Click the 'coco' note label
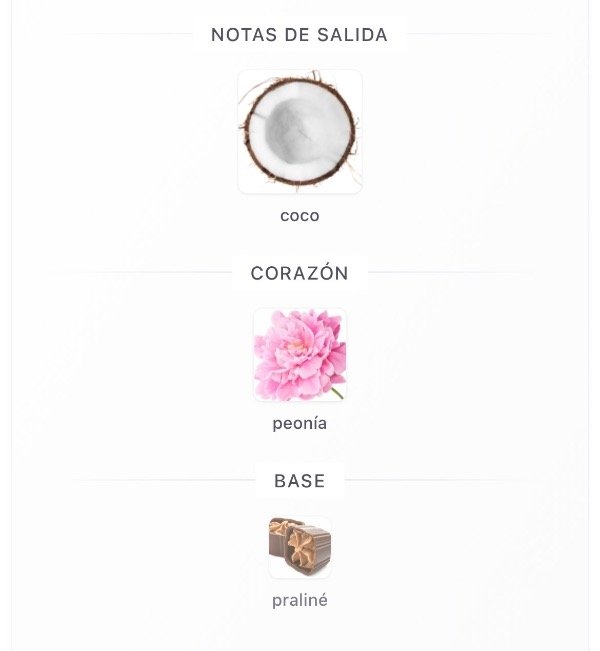The image size is (600, 651). tap(300, 215)
